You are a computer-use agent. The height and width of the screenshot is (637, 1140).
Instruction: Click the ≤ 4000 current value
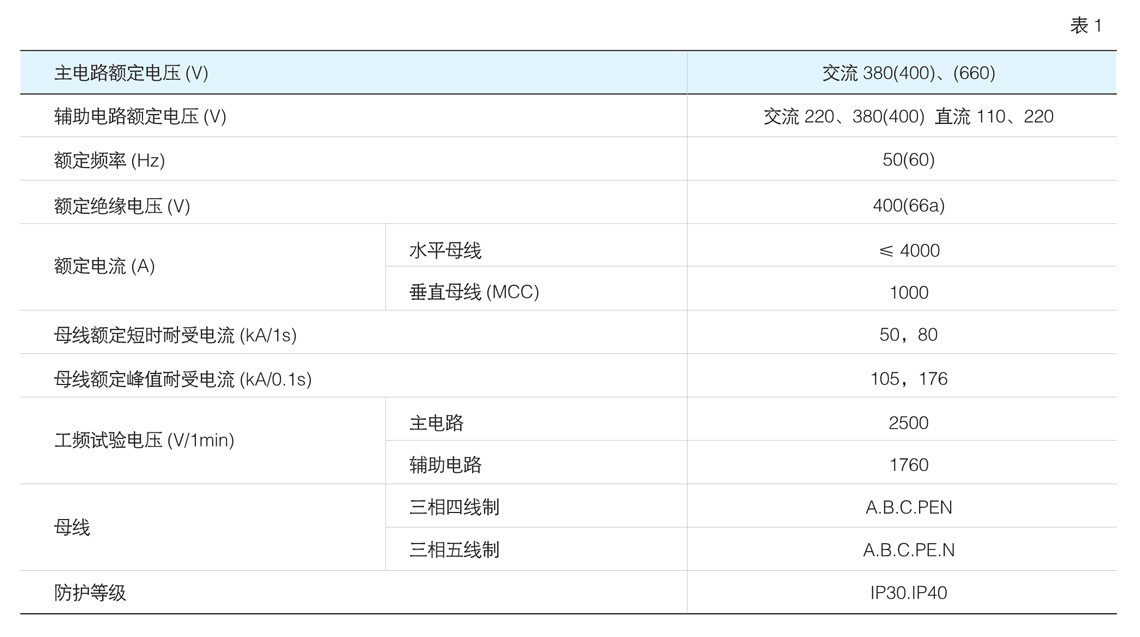(908, 250)
